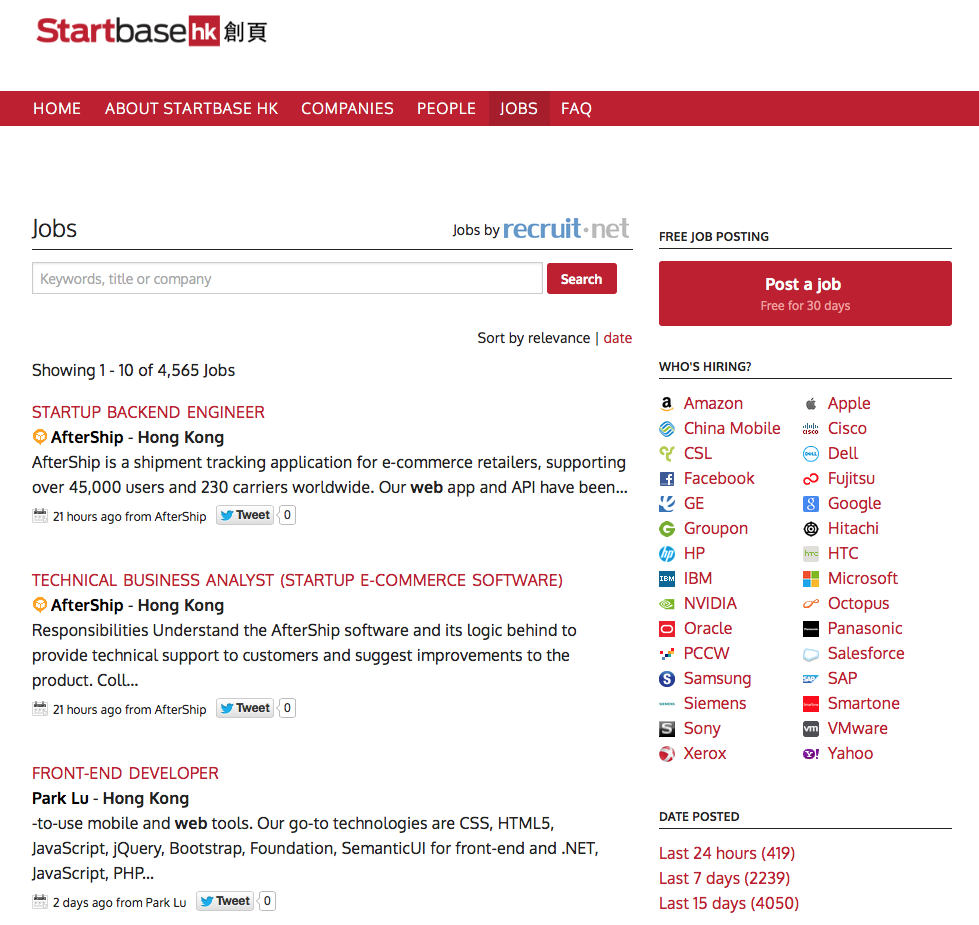This screenshot has height=925, width=979.
Task: Click the Smartone logo icon
Action: 810,703
